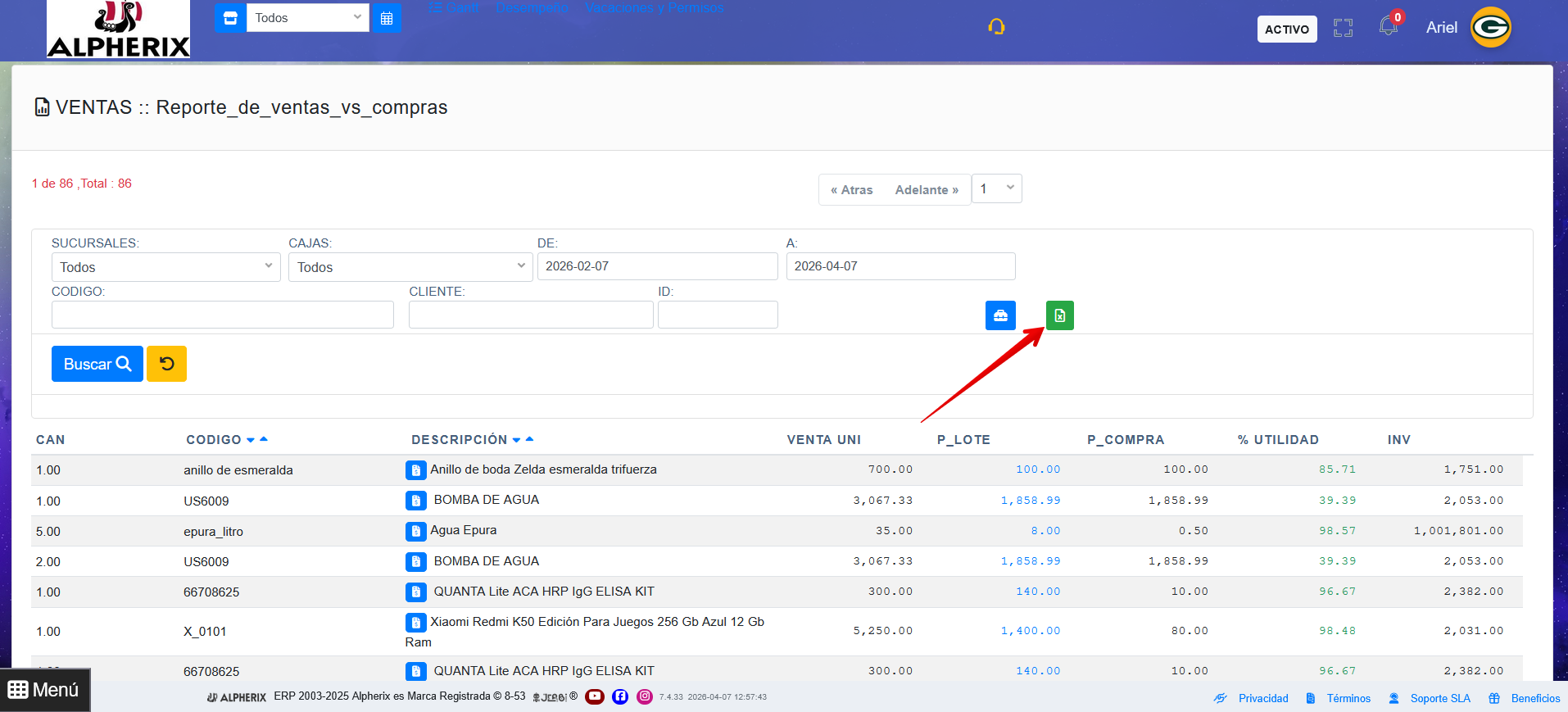Toggle the ACTIVO status button
Screen dimensions: 1568x712
click(1286, 29)
